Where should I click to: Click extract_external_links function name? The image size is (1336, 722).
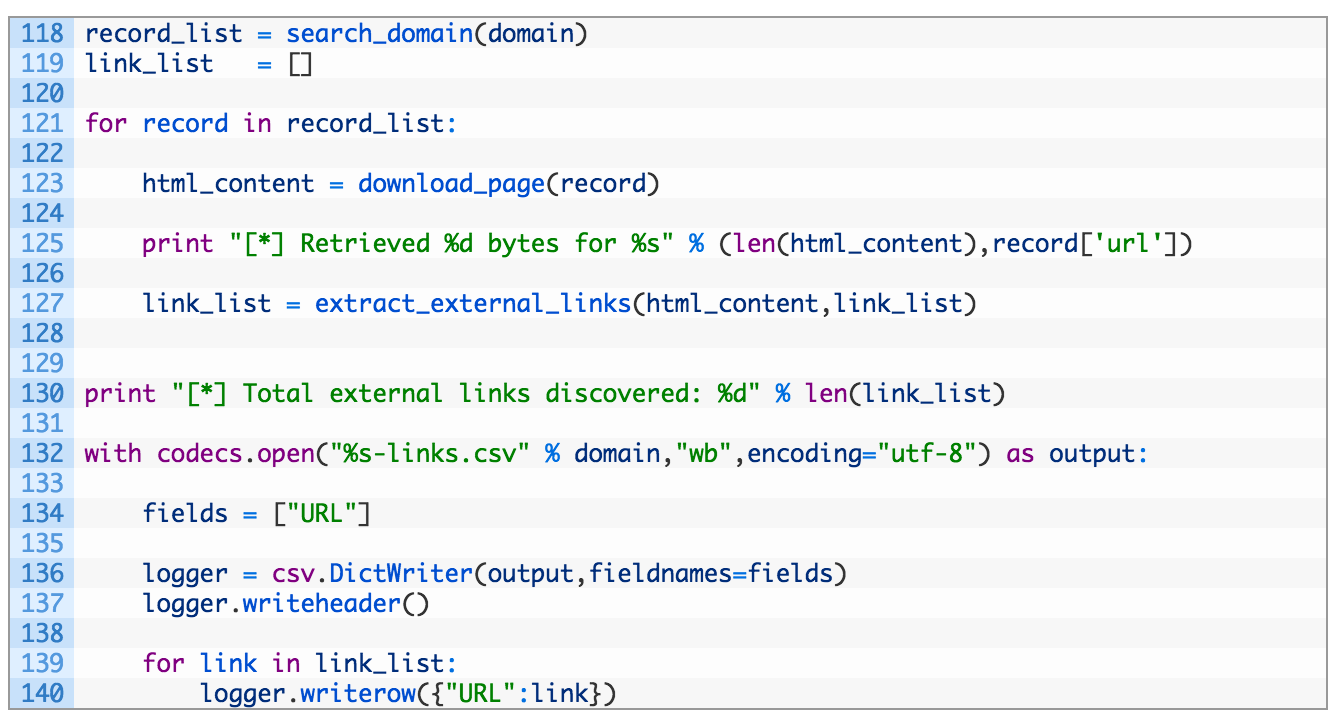[473, 304]
